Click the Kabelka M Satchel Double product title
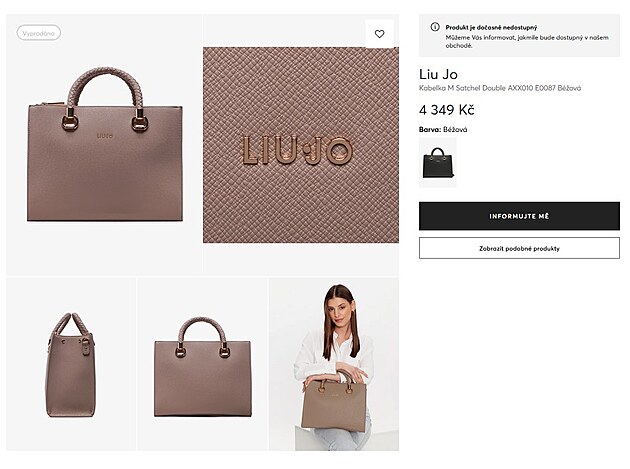The width and height of the screenshot is (630, 469). coord(500,88)
